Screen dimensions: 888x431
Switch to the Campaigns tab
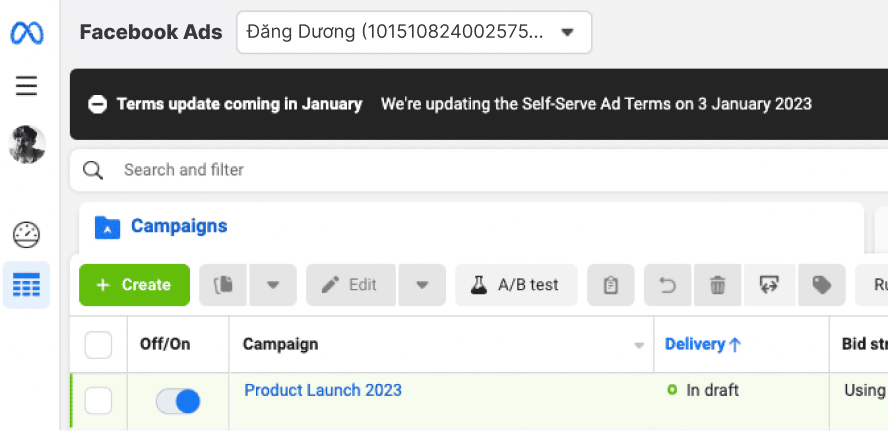pyautogui.click(x=178, y=227)
